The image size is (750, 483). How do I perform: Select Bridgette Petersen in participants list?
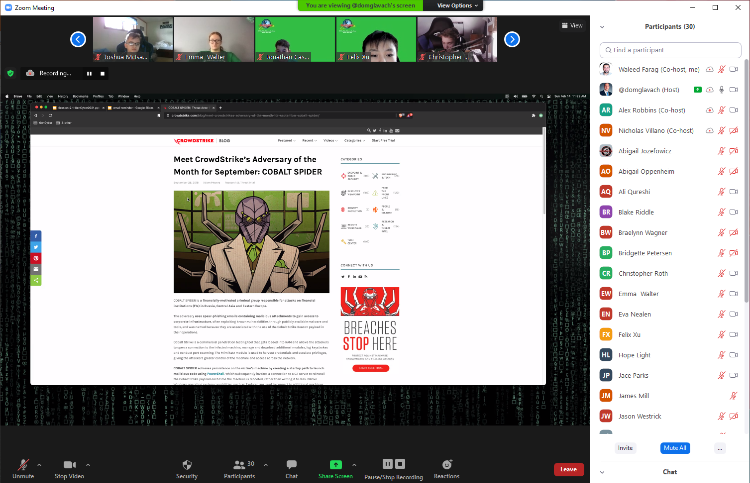point(669,253)
